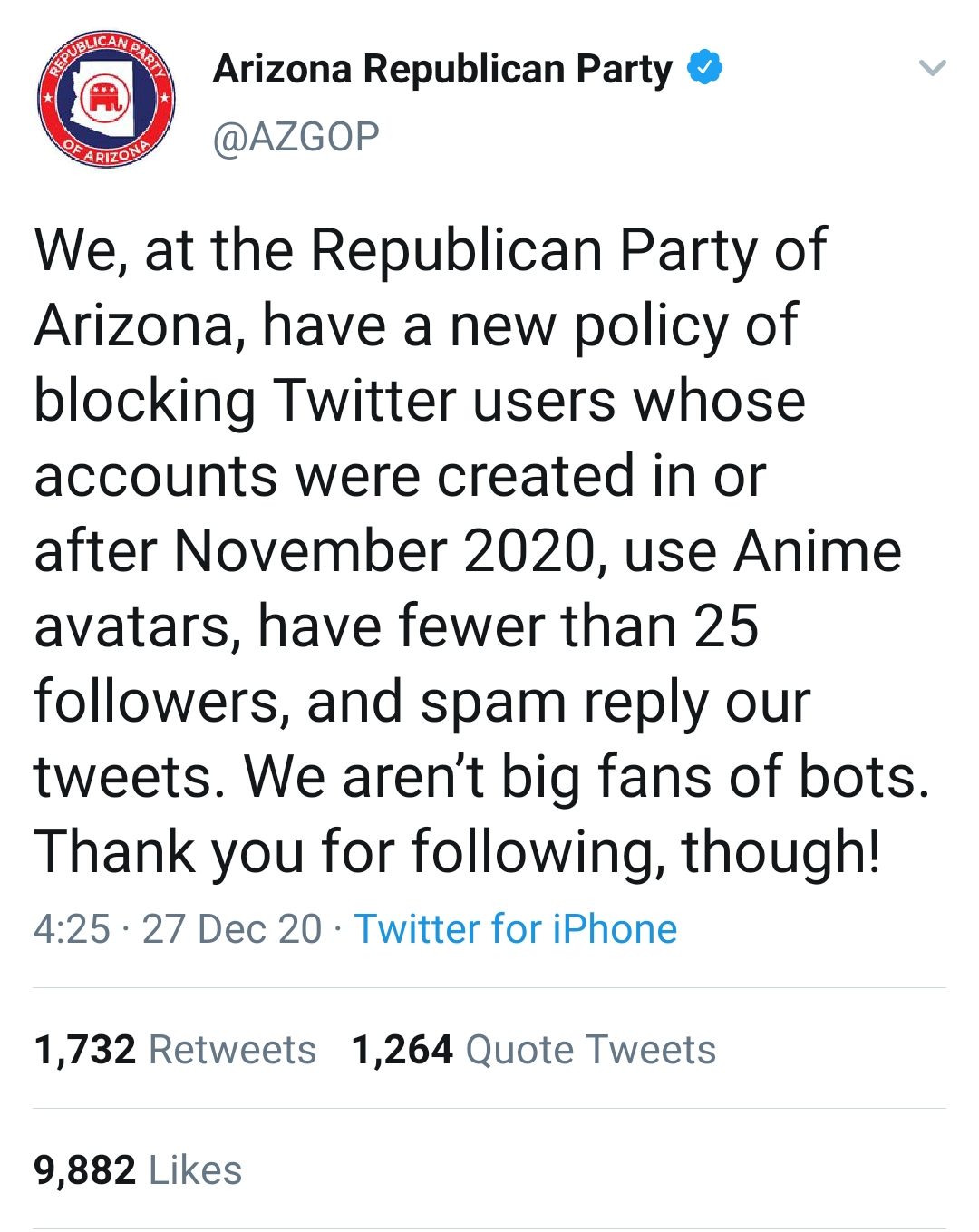979x1232 pixels.
Task: Click the word "Anime" in the tweet
Action: [x=818, y=551]
